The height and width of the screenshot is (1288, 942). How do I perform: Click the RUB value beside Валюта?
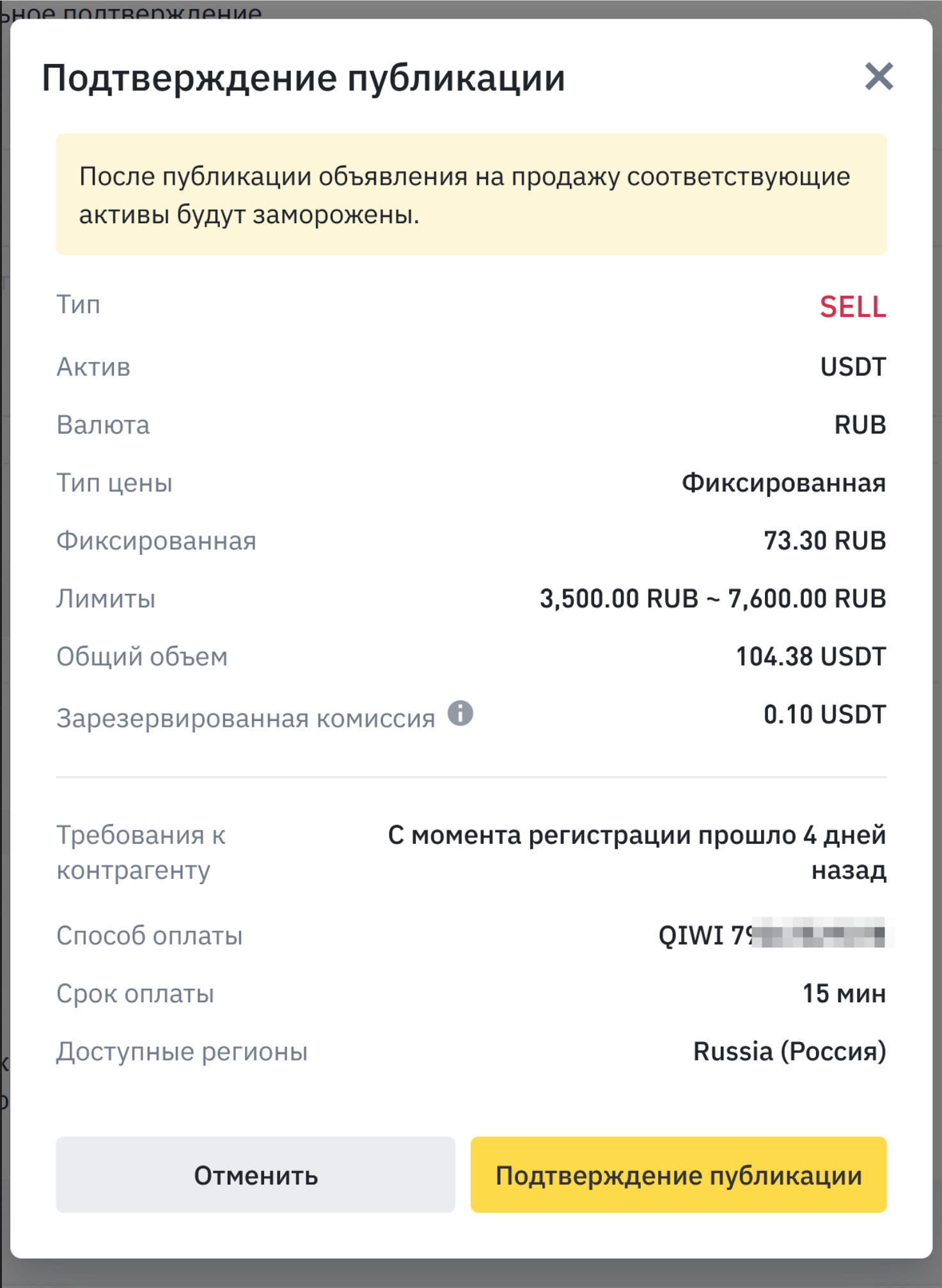[x=860, y=425]
